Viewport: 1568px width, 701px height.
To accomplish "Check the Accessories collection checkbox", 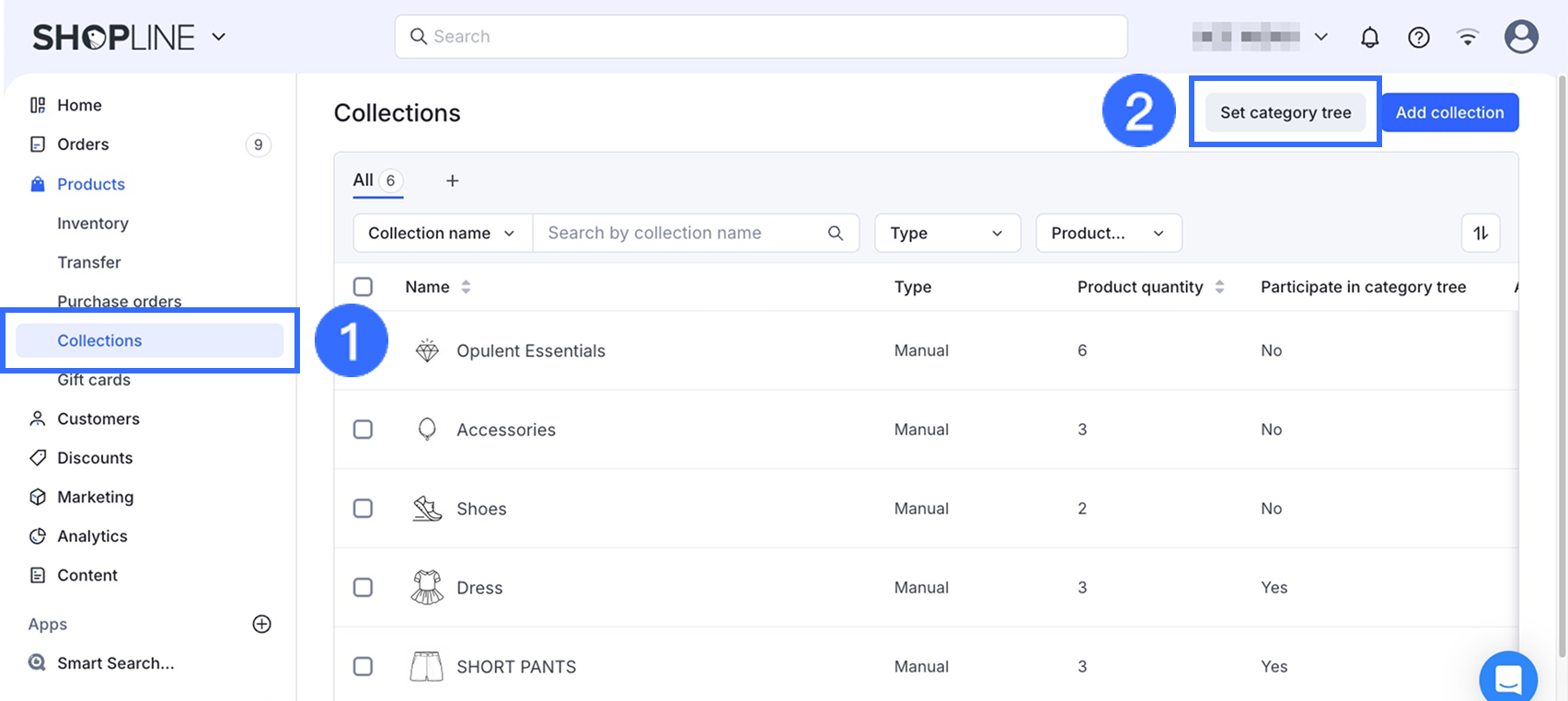I will tap(363, 430).
